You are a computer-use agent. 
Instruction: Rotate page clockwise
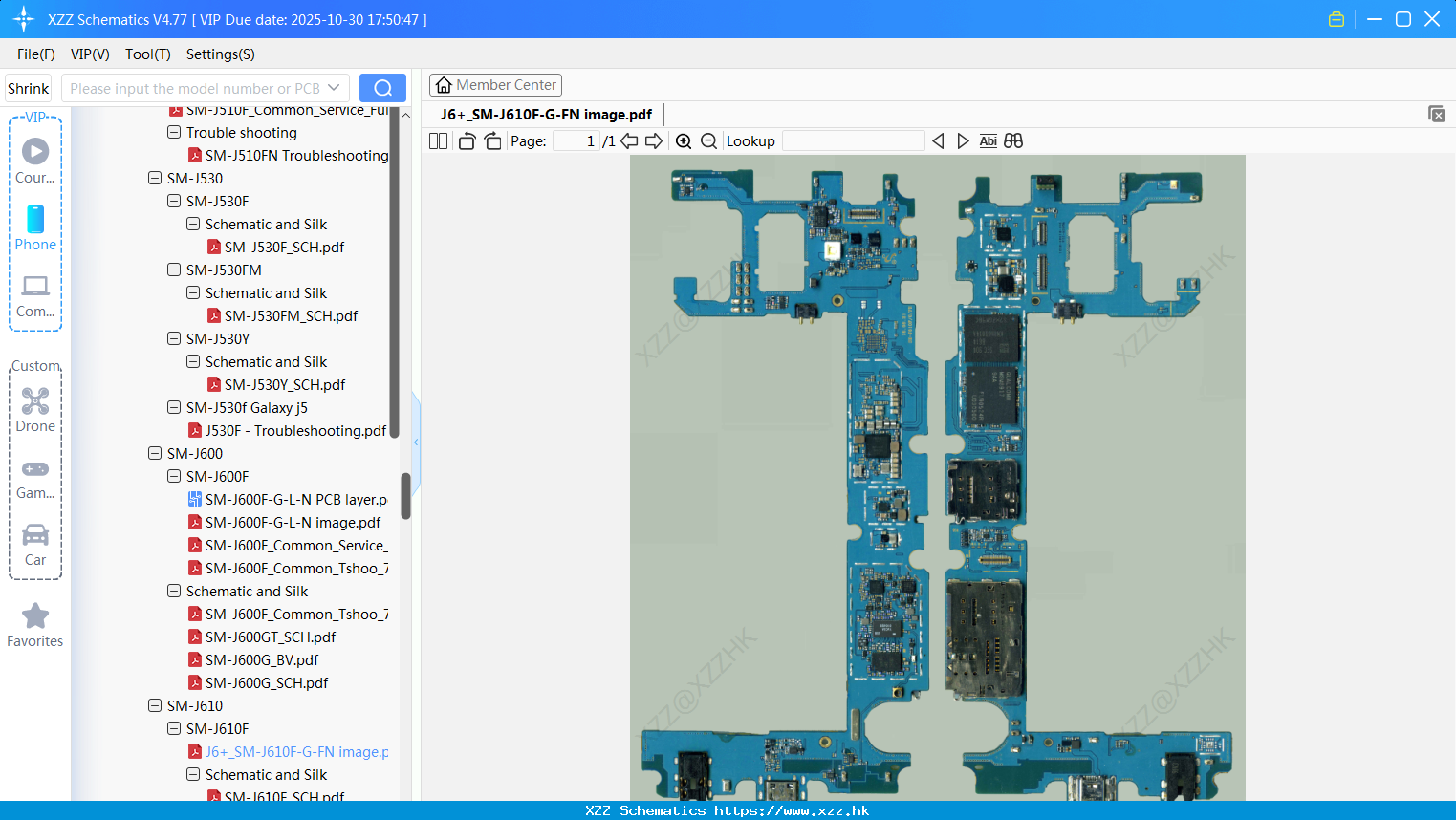point(492,140)
